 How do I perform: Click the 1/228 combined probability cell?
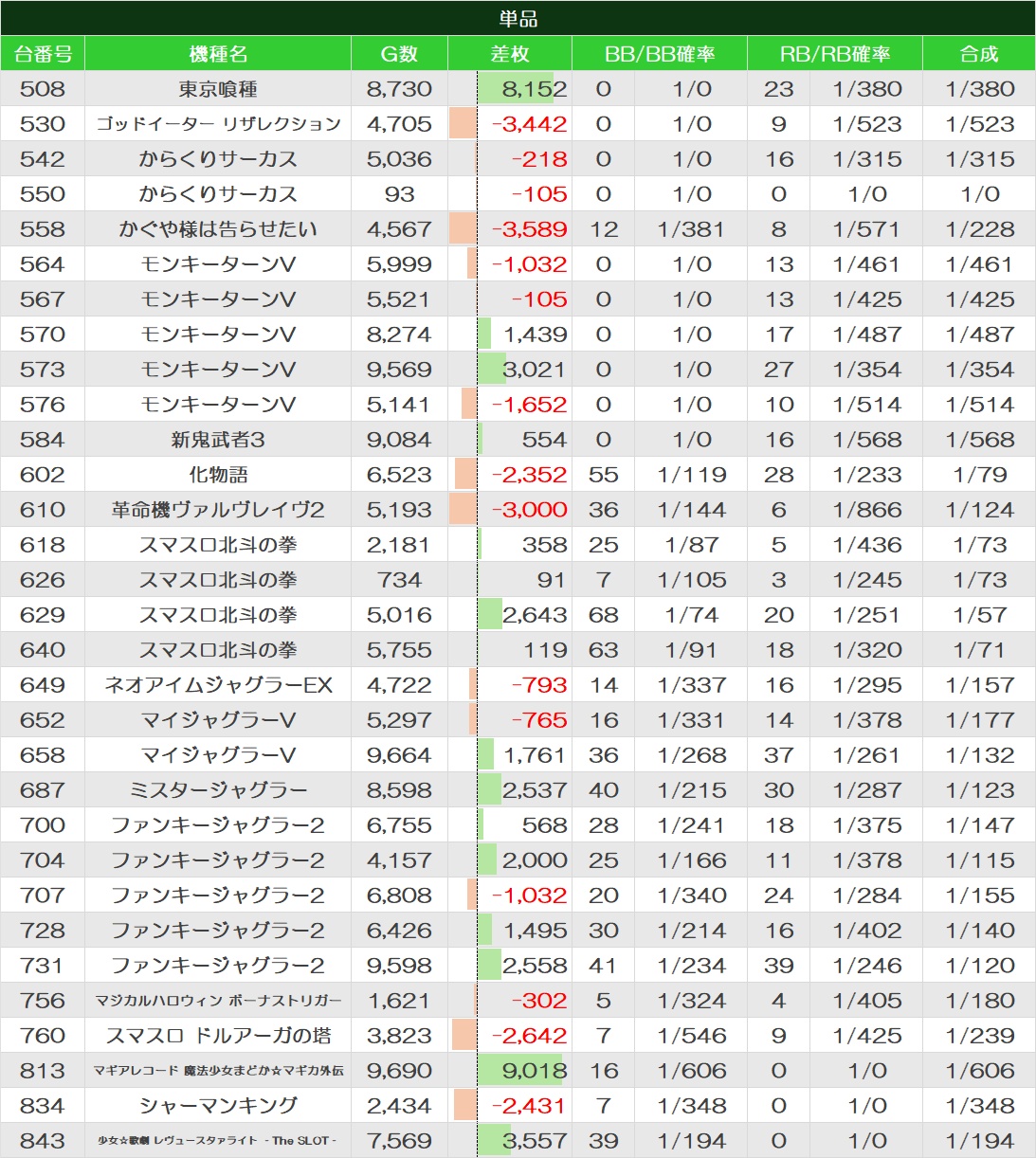coord(979,229)
